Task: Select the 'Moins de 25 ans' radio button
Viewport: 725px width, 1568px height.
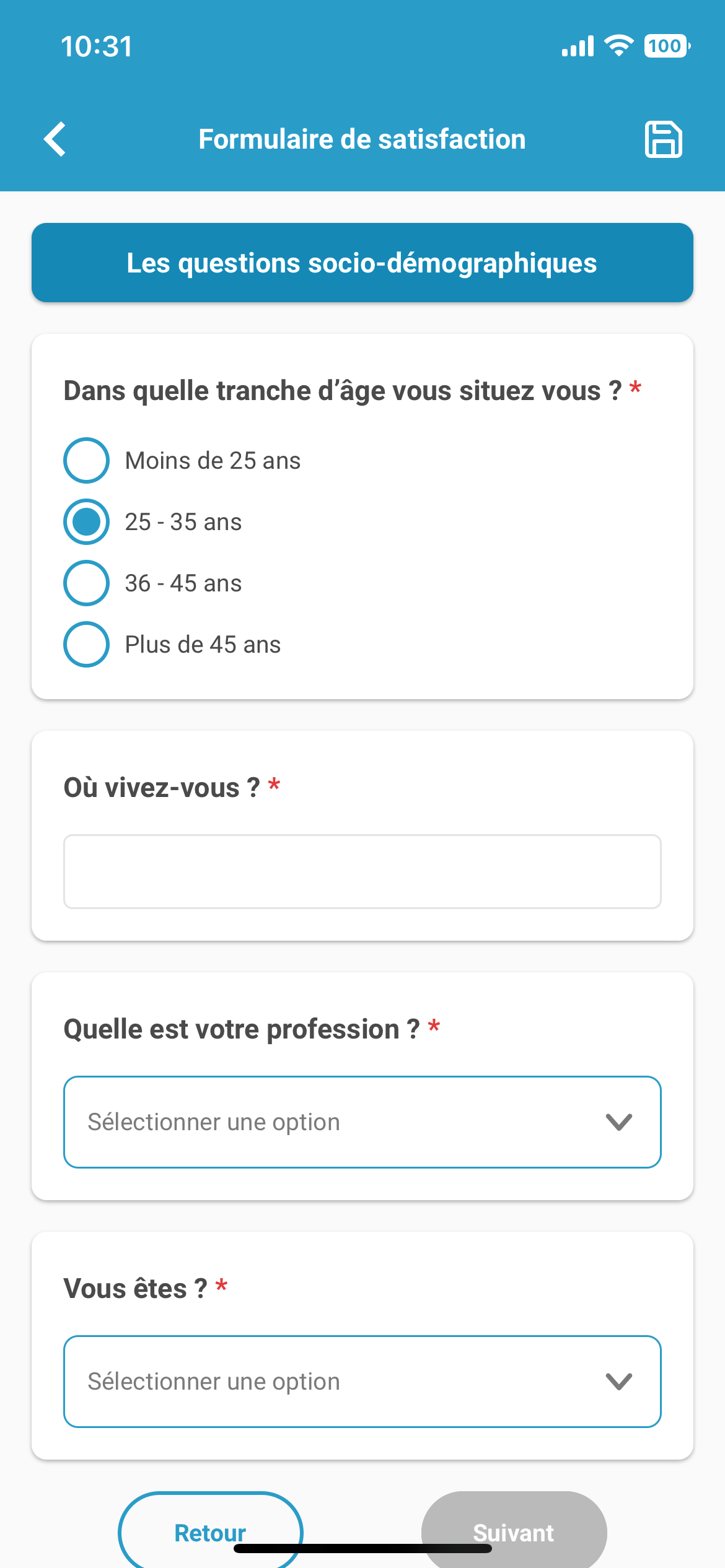Action: [x=87, y=461]
